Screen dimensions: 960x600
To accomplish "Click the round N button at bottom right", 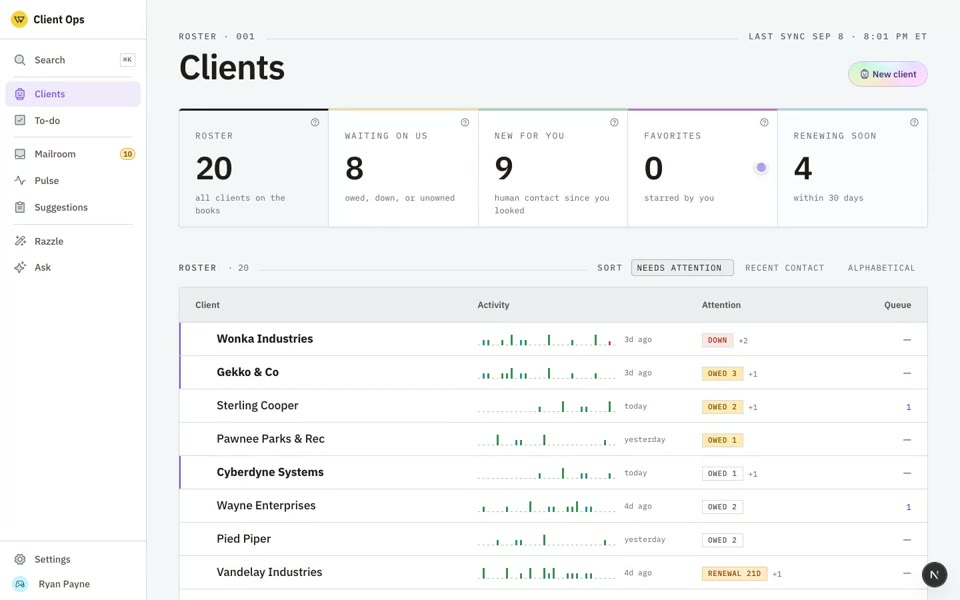I will tap(934, 575).
